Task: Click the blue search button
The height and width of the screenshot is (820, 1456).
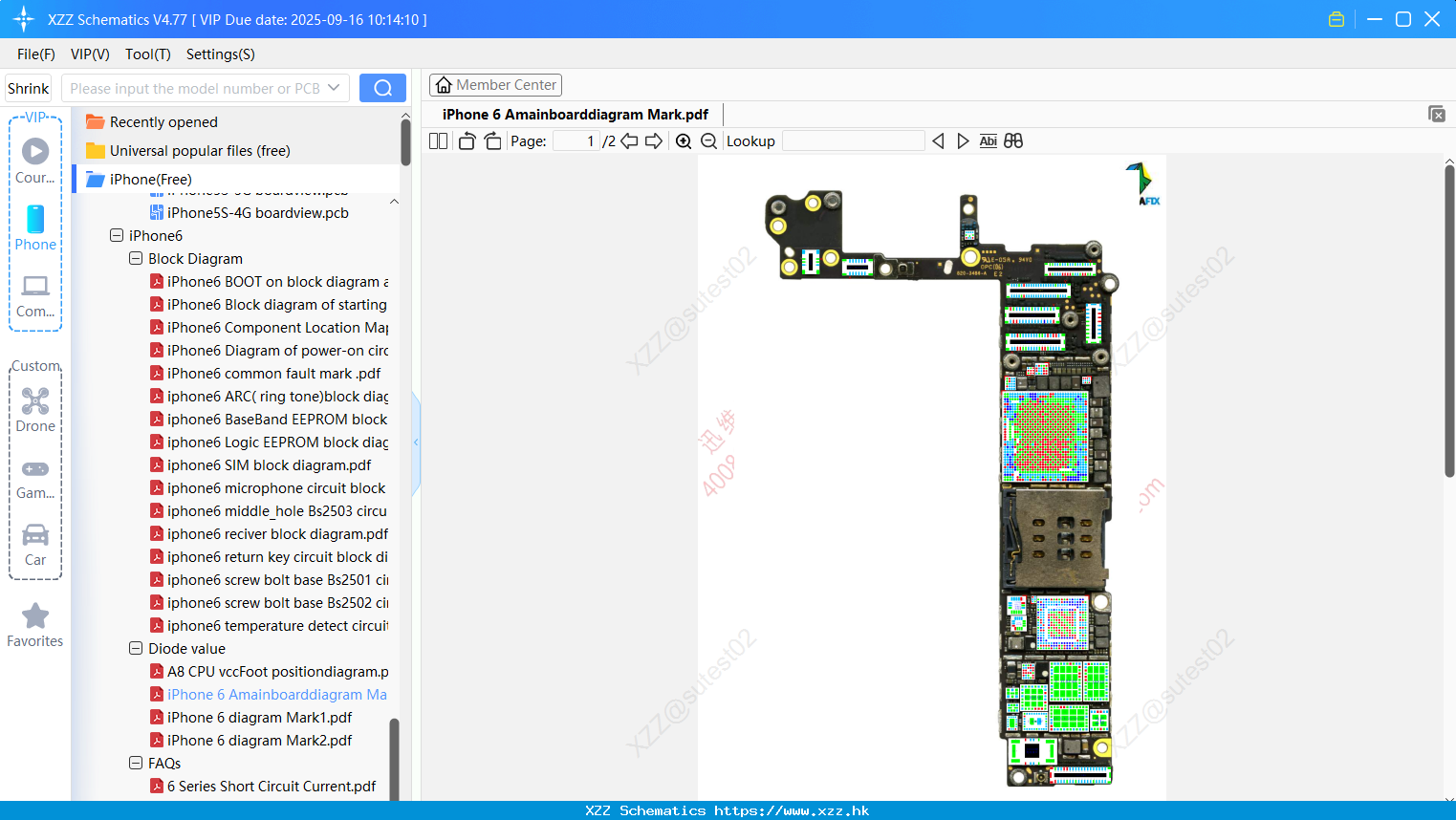Action: pyautogui.click(x=382, y=88)
